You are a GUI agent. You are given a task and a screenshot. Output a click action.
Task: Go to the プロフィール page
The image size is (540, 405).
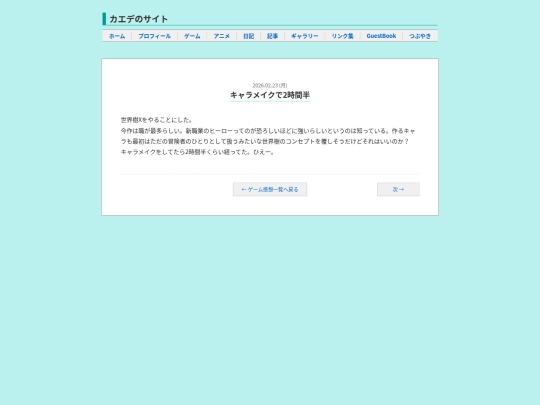pos(155,36)
